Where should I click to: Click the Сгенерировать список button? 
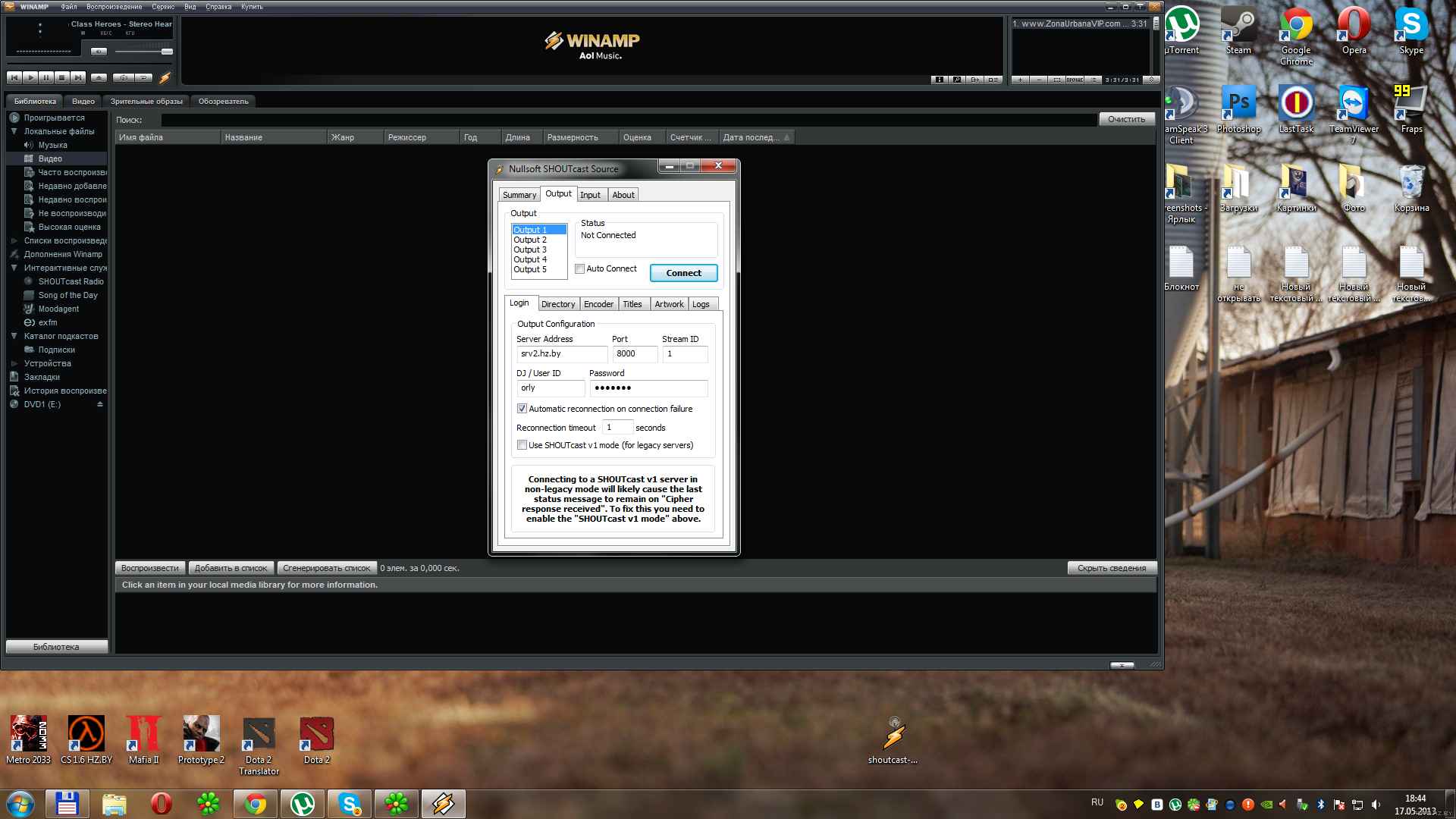[x=327, y=568]
